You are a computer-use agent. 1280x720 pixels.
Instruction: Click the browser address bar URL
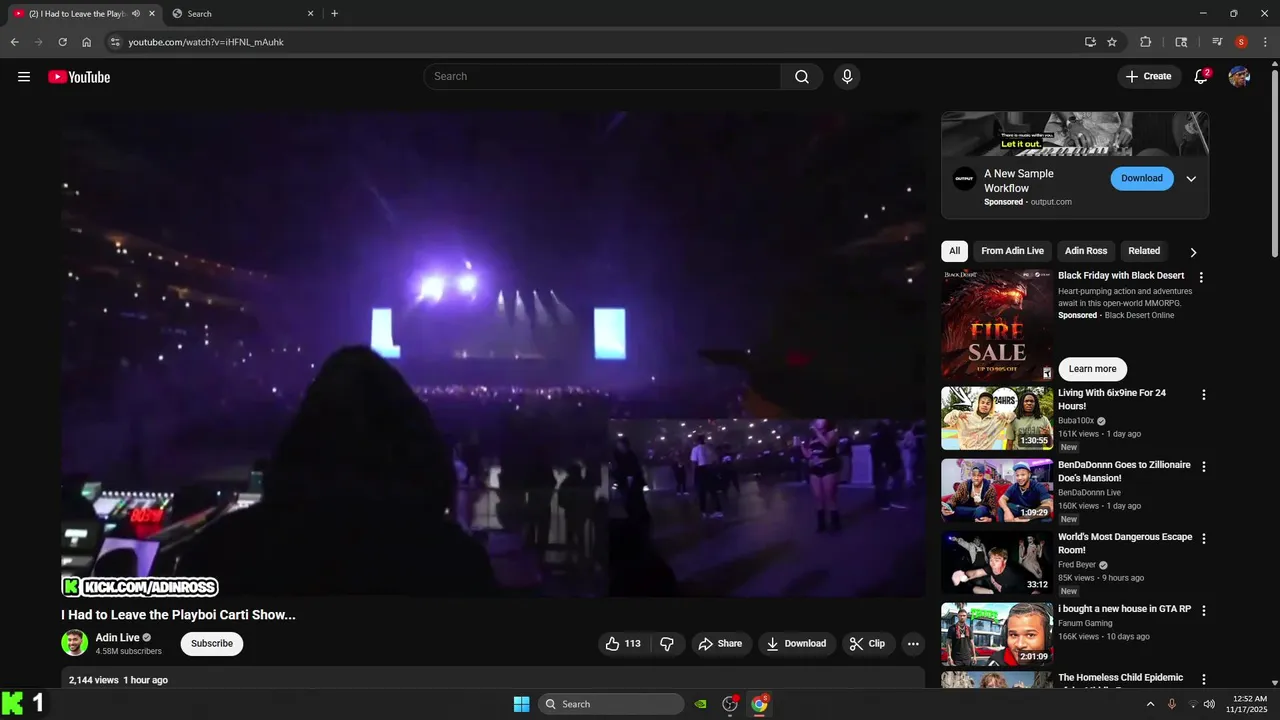[206, 42]
